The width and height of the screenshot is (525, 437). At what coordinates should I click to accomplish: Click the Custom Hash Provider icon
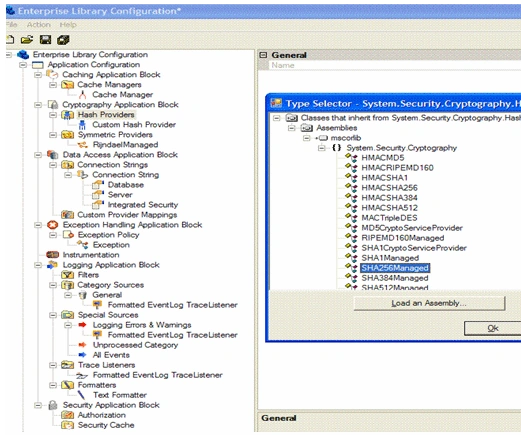(x=82, y=125)
